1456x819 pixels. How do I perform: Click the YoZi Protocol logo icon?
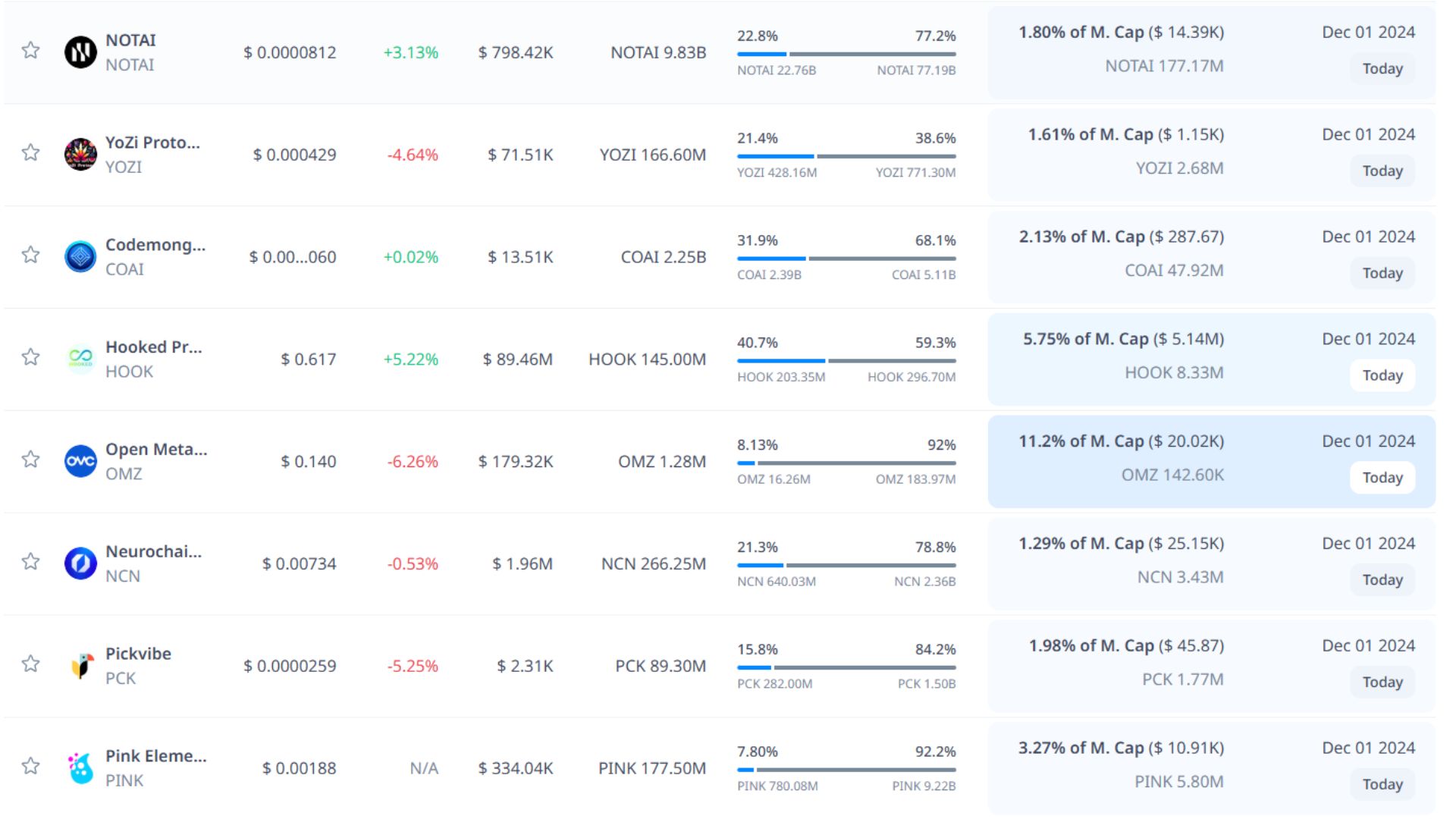point(80,155)
